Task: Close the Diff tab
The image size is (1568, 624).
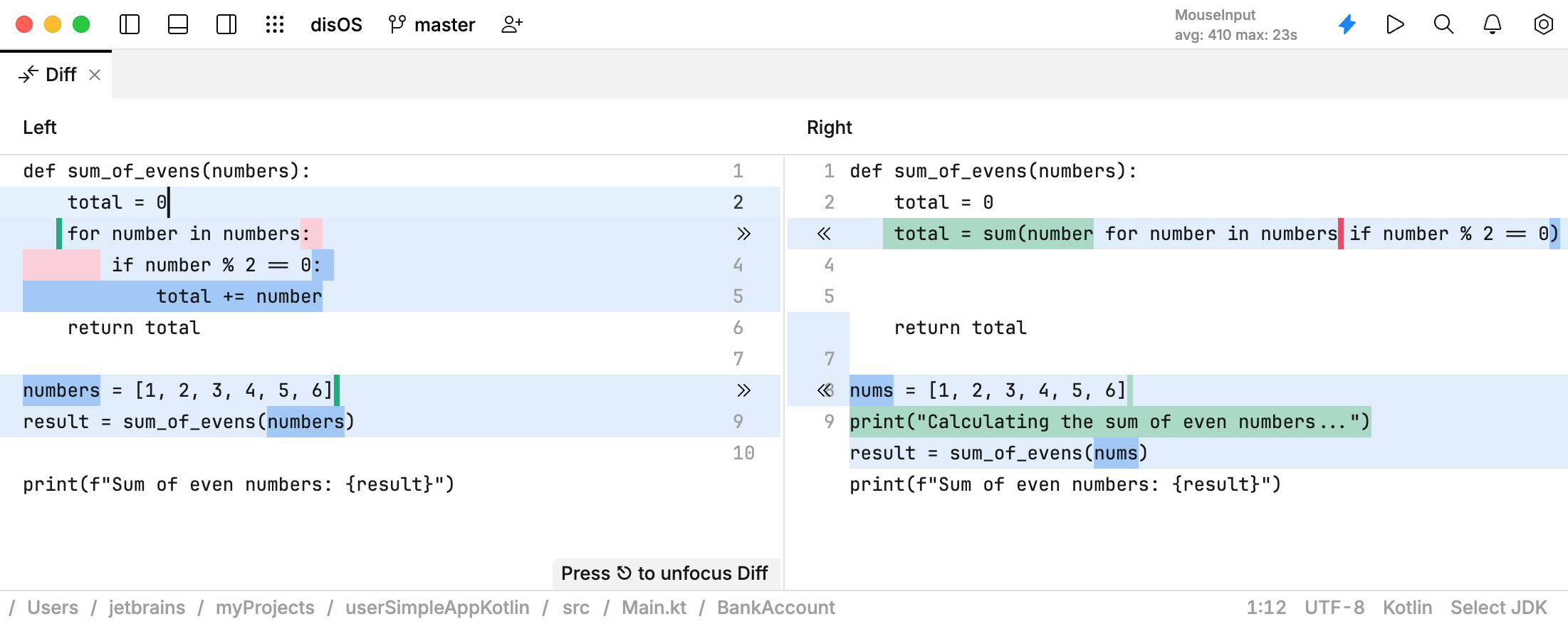Action: (95, 75)
